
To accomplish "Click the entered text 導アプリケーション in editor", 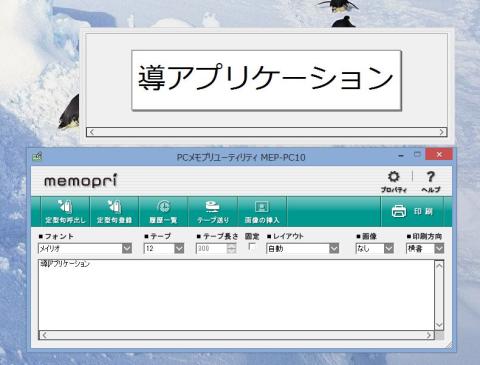I will point(65,264).
